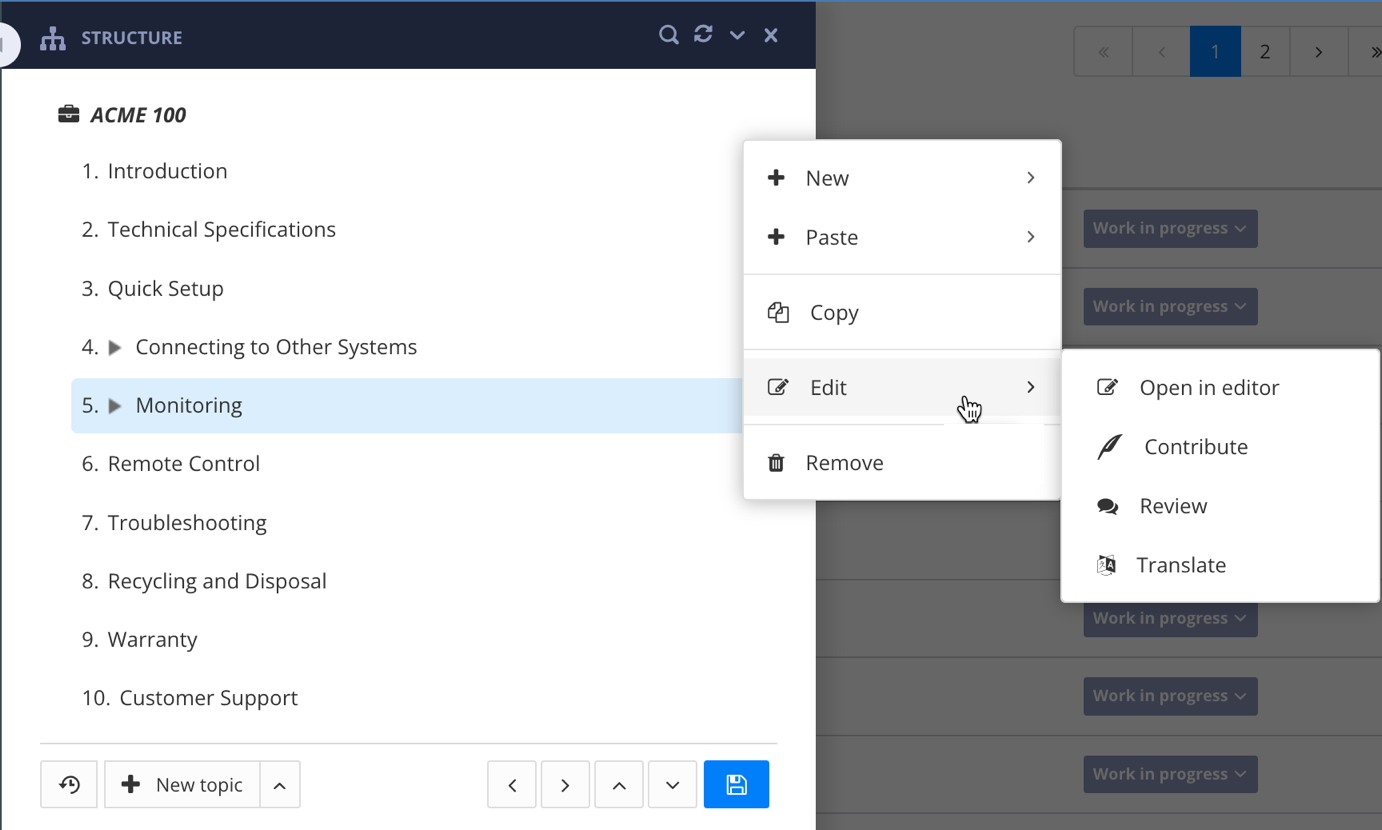Save the structure with the disk icon

(x=736, y=784)
